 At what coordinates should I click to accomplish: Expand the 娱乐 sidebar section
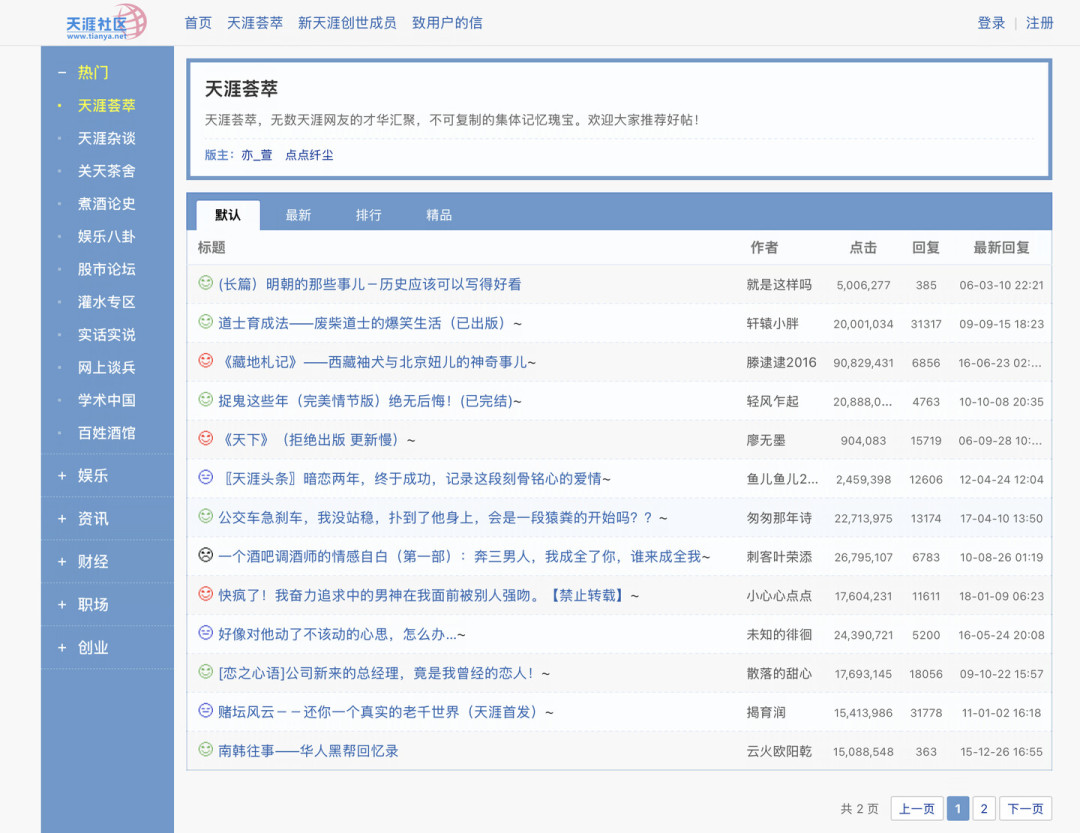62,476
